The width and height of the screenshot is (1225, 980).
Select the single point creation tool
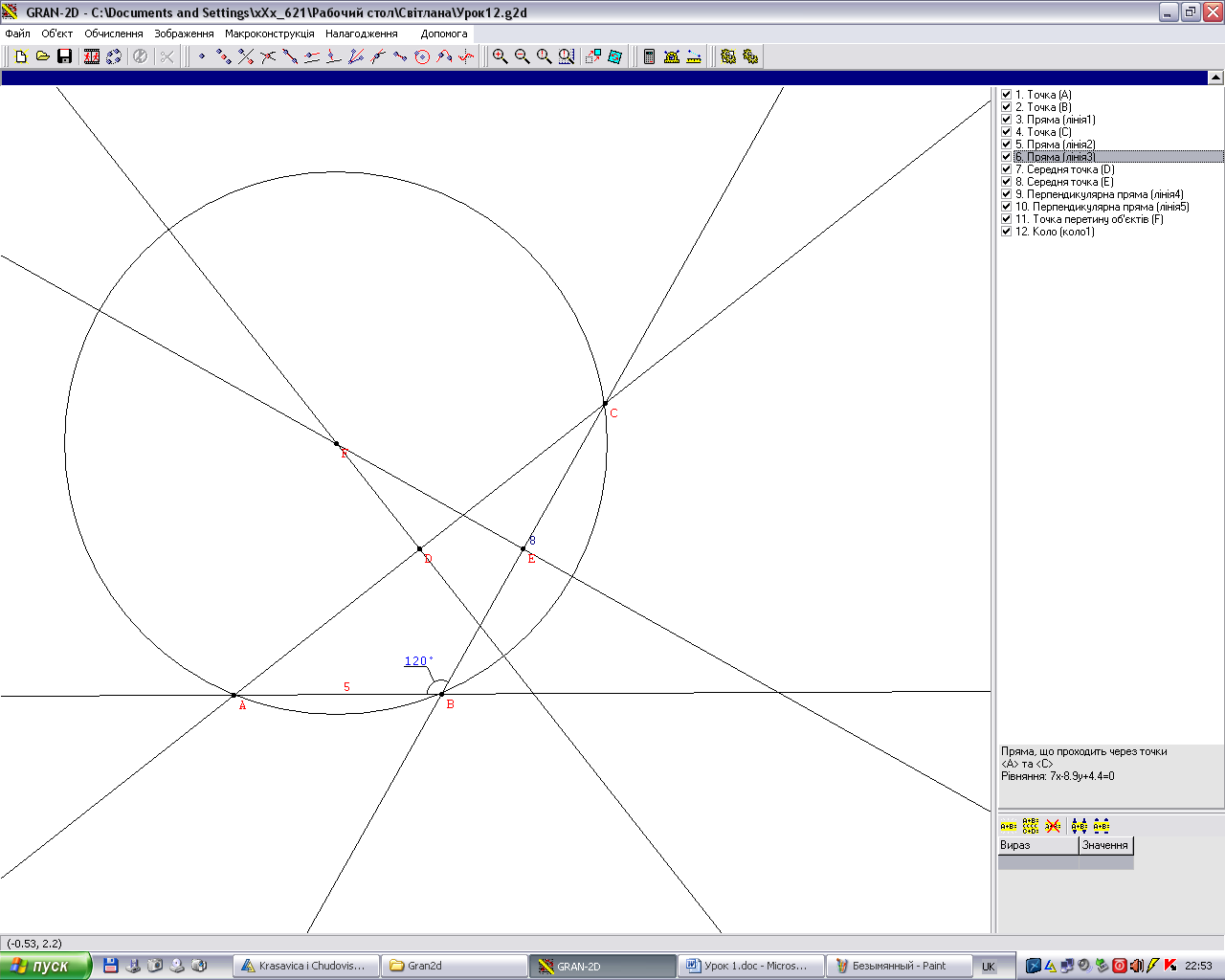point(202,56)
